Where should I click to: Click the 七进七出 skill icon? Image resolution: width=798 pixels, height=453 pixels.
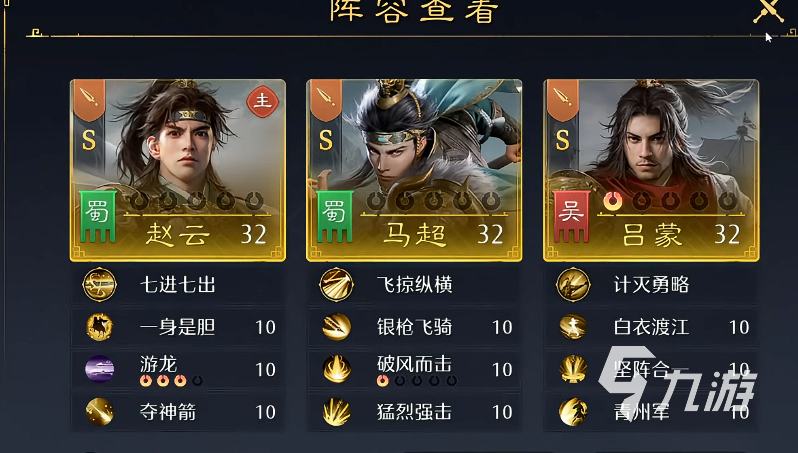[100, 285]
